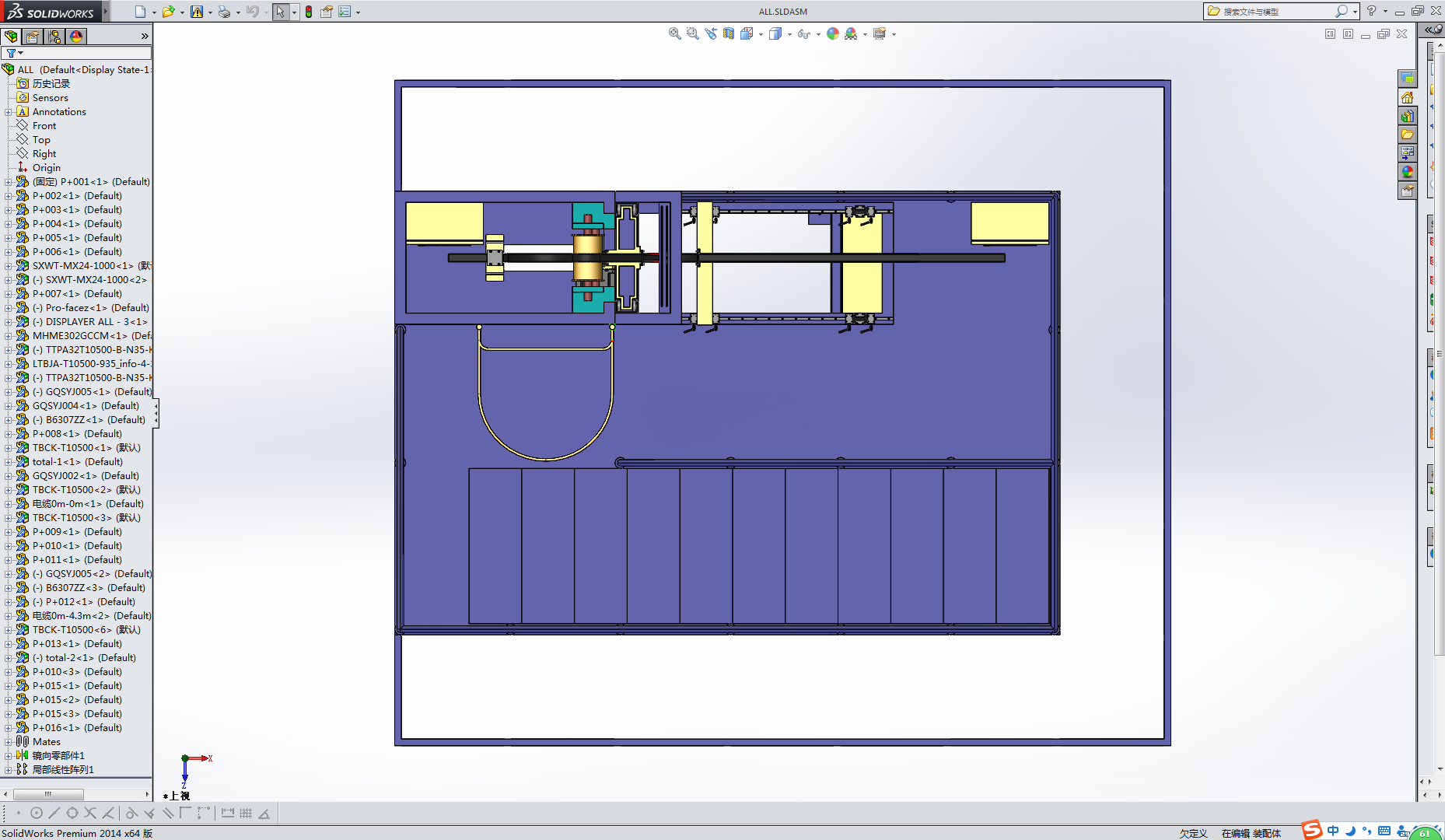Click the Edit Appearance color ball icon
Image resolution: width=1445 pixels, height=840 pixels.
point(833,33)
